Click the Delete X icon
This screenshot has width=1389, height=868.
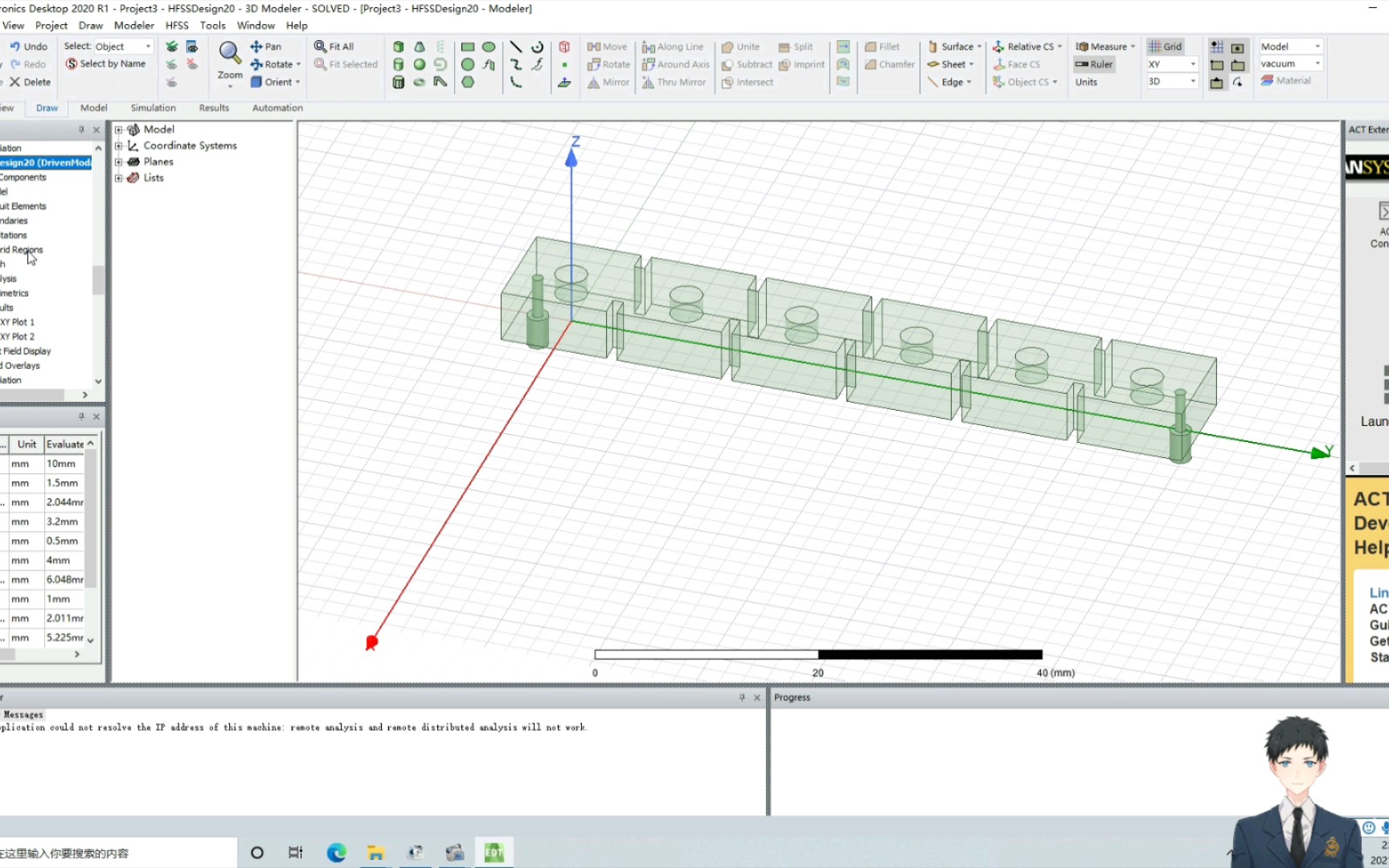point(14,82)
